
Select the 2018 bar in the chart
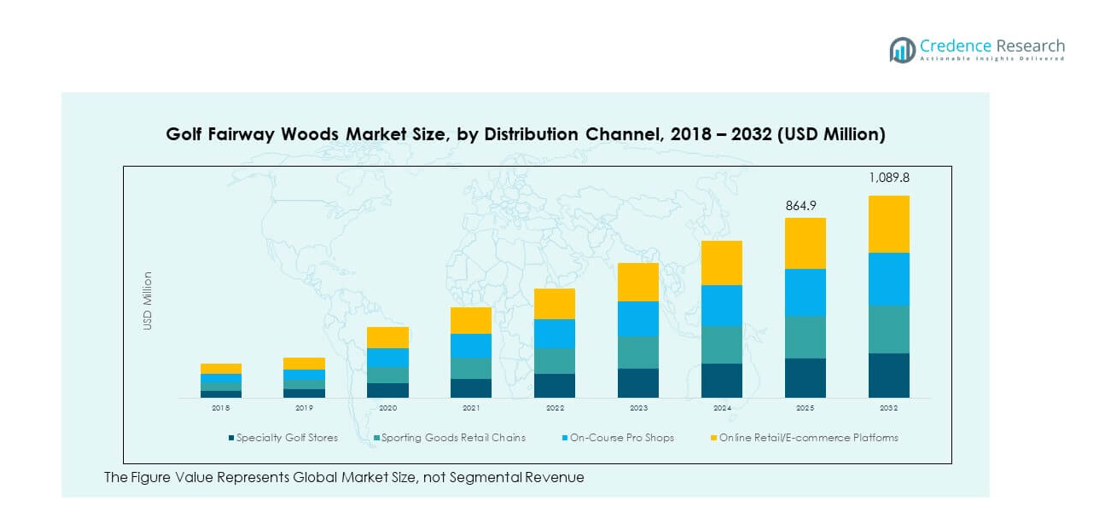coord(221,381)
